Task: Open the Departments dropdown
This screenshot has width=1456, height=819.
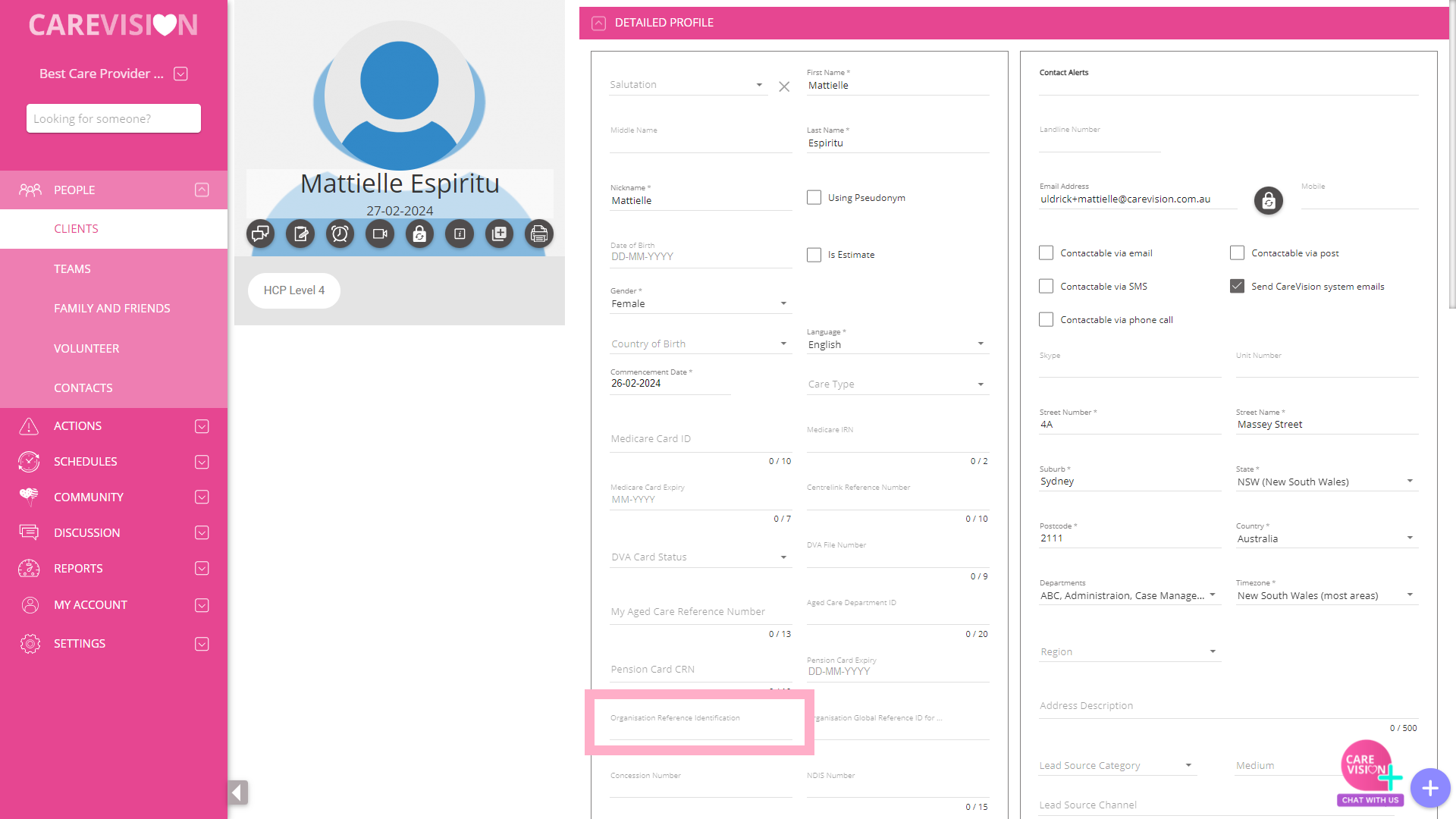Action: coord(1130,595)
